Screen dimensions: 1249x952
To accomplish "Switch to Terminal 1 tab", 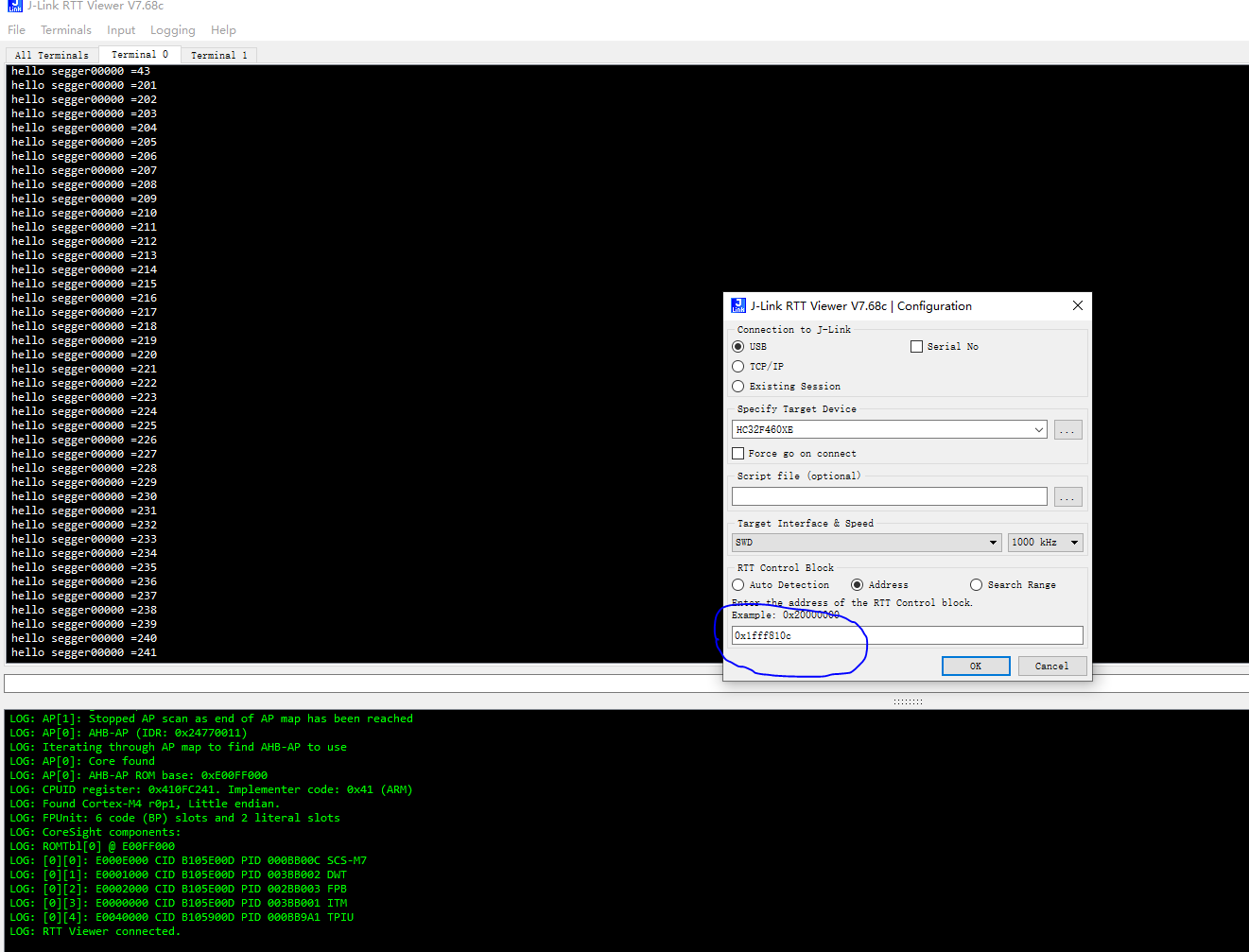I will pyautogui.click(x=218, y=55).
